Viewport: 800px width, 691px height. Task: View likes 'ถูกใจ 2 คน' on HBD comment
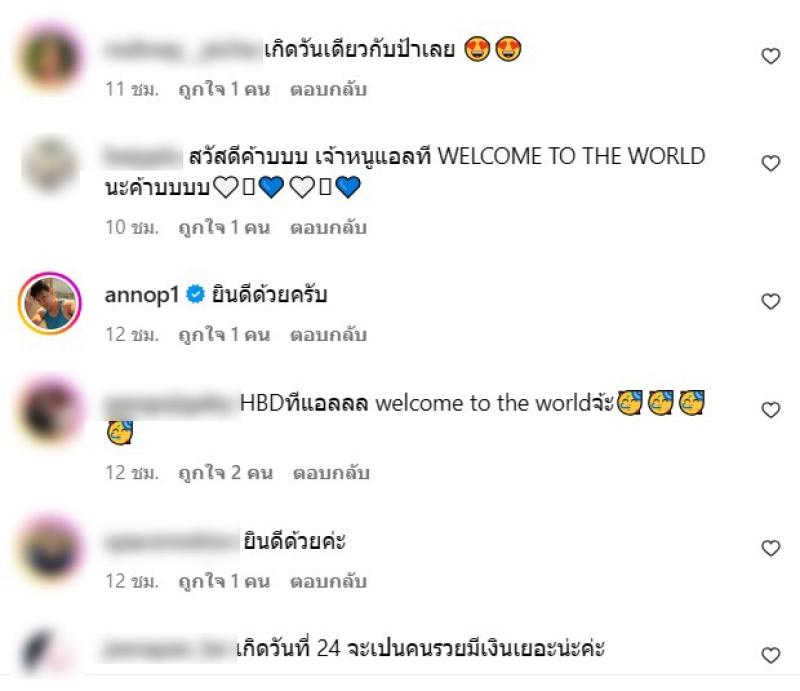[x=226, y=473]
